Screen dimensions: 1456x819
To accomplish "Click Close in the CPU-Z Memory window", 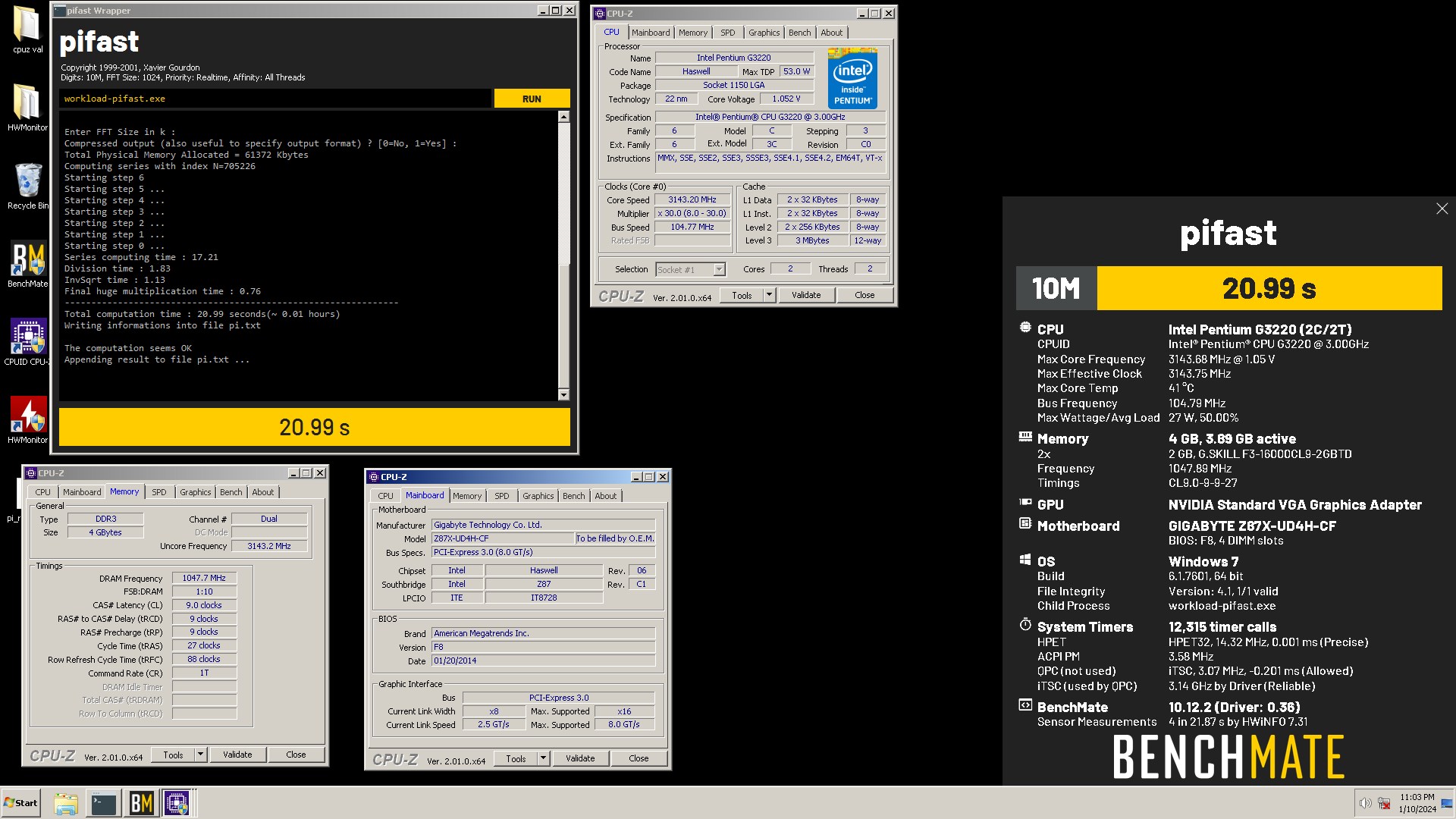I will click(x=296, y=755).
